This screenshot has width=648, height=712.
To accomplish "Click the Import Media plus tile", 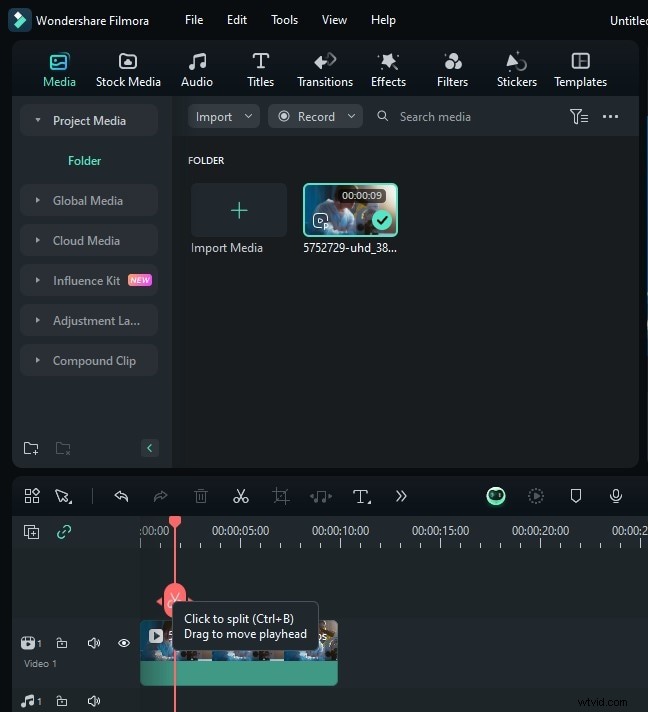I will (x=239, y=210).
